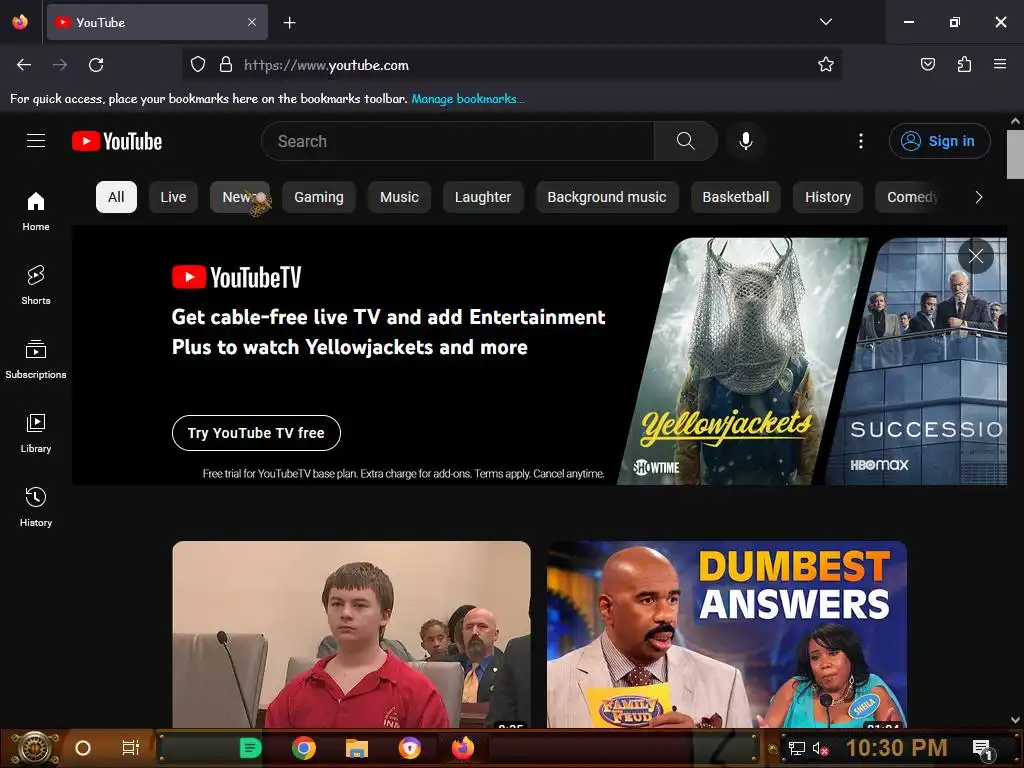This screenshot has height=768, width=1024.
Task: Start voice search with microphone icon
Action: point(745,141)
